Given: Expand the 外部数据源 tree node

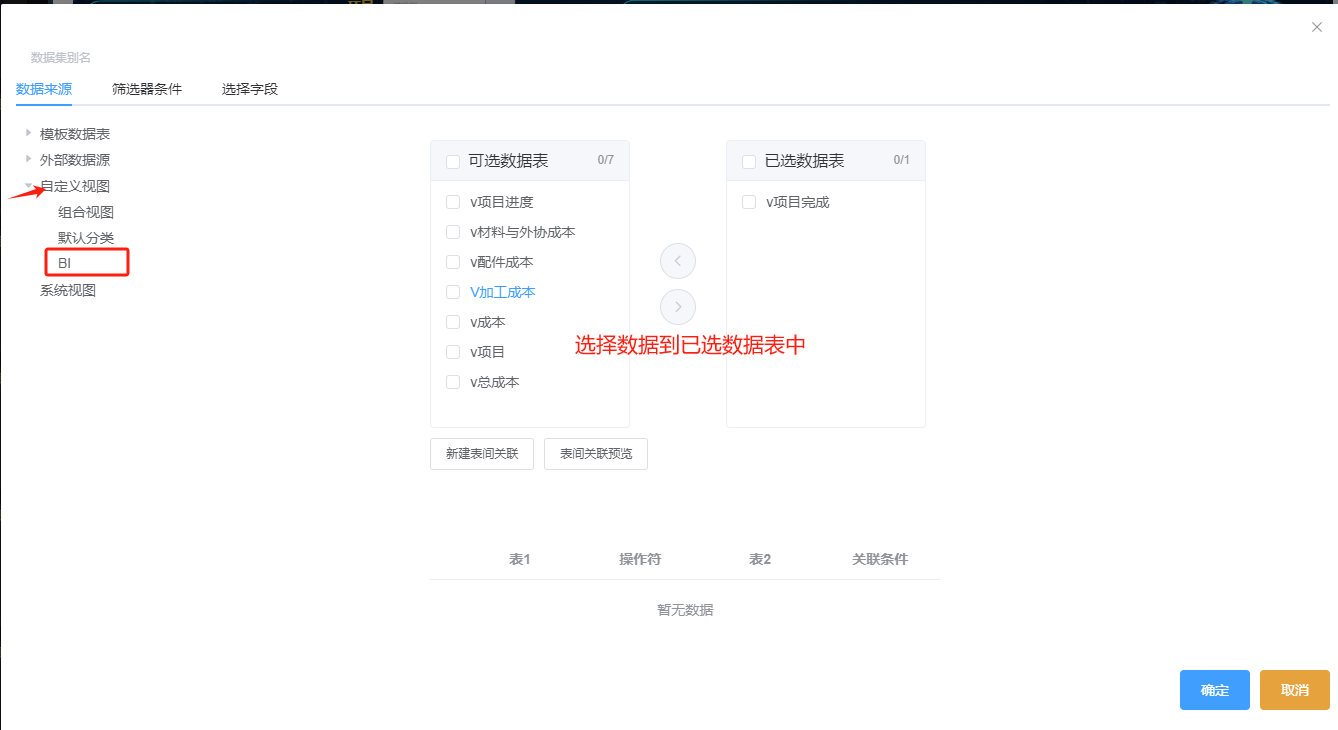Looking at the screenshot, I should click(28, 159).
